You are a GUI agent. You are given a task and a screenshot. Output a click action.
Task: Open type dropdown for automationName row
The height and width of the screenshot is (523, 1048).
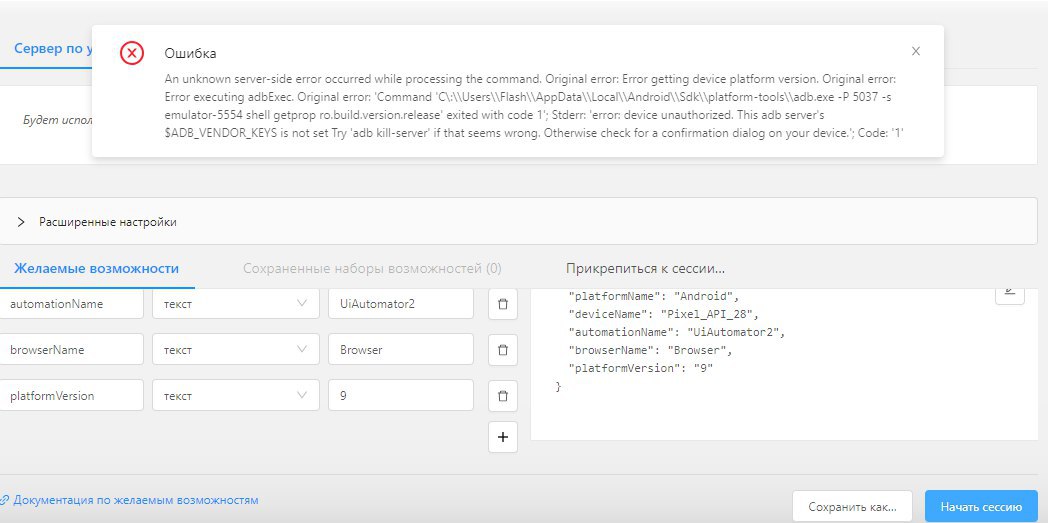click(x=236, y=304)
